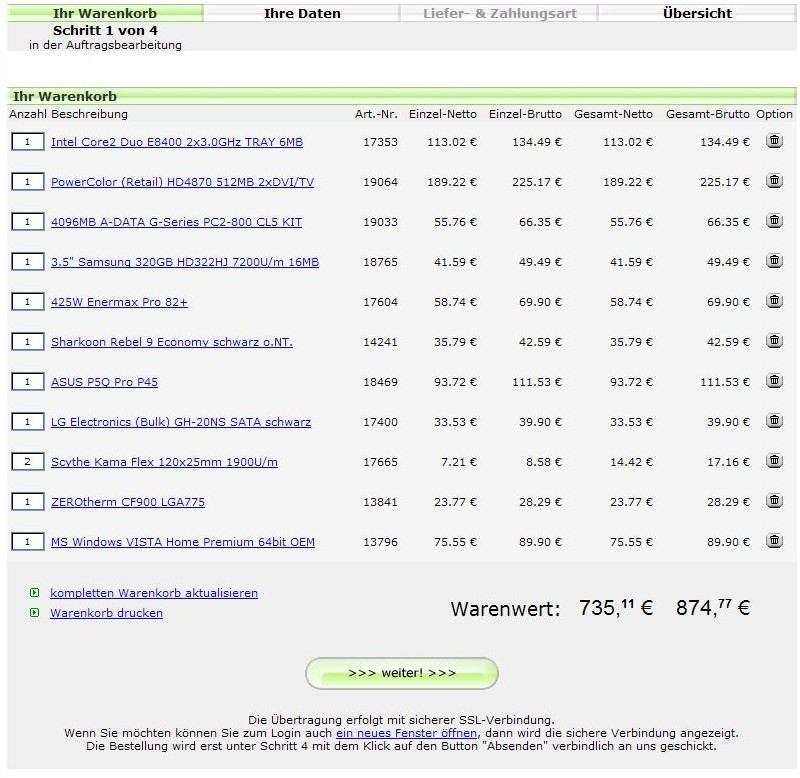This screenshot has height=778, width=800.
Task: Focus quantity field for Enermax Pro 82+
Action: 28,302
